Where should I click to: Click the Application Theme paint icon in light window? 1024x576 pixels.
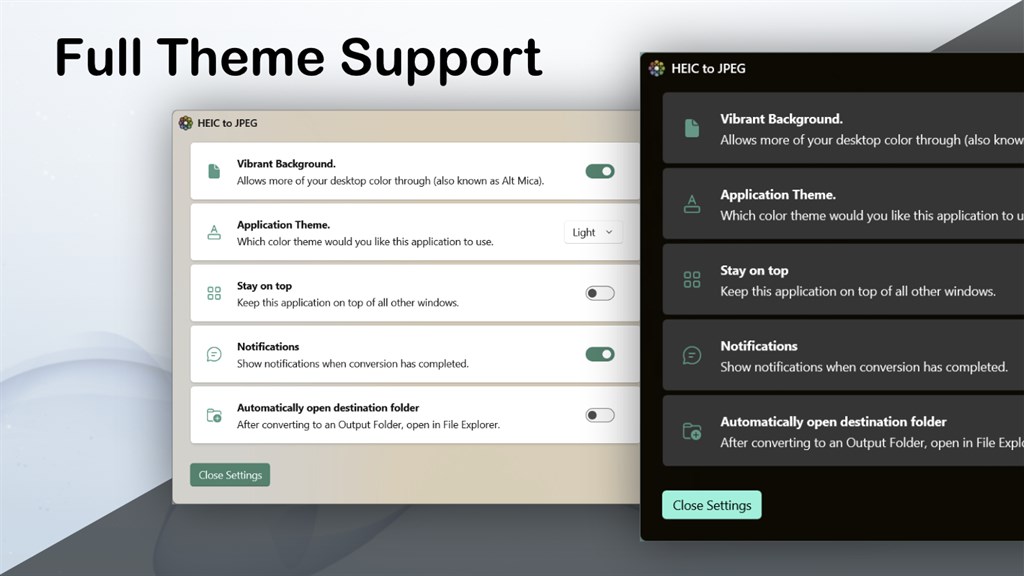214,232
